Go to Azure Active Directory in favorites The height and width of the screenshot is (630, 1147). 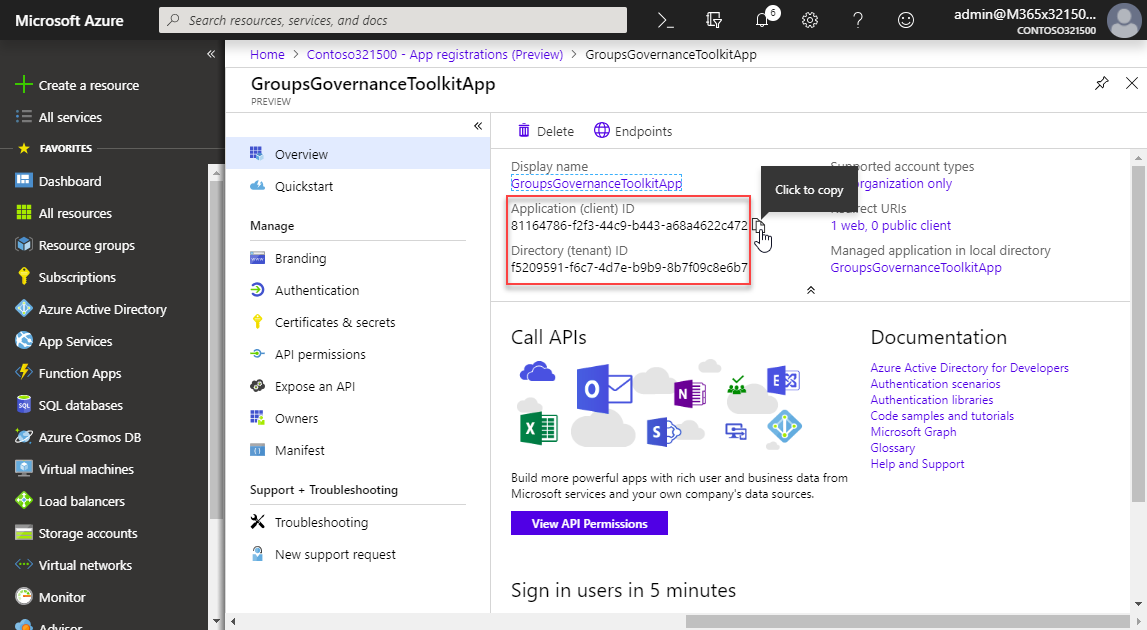coord(102,309)
